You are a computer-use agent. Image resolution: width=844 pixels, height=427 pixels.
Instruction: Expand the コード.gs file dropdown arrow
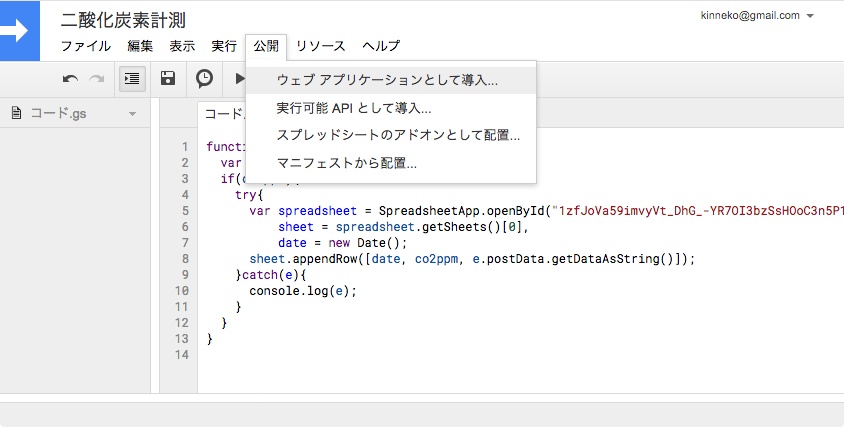click(132, 114)
